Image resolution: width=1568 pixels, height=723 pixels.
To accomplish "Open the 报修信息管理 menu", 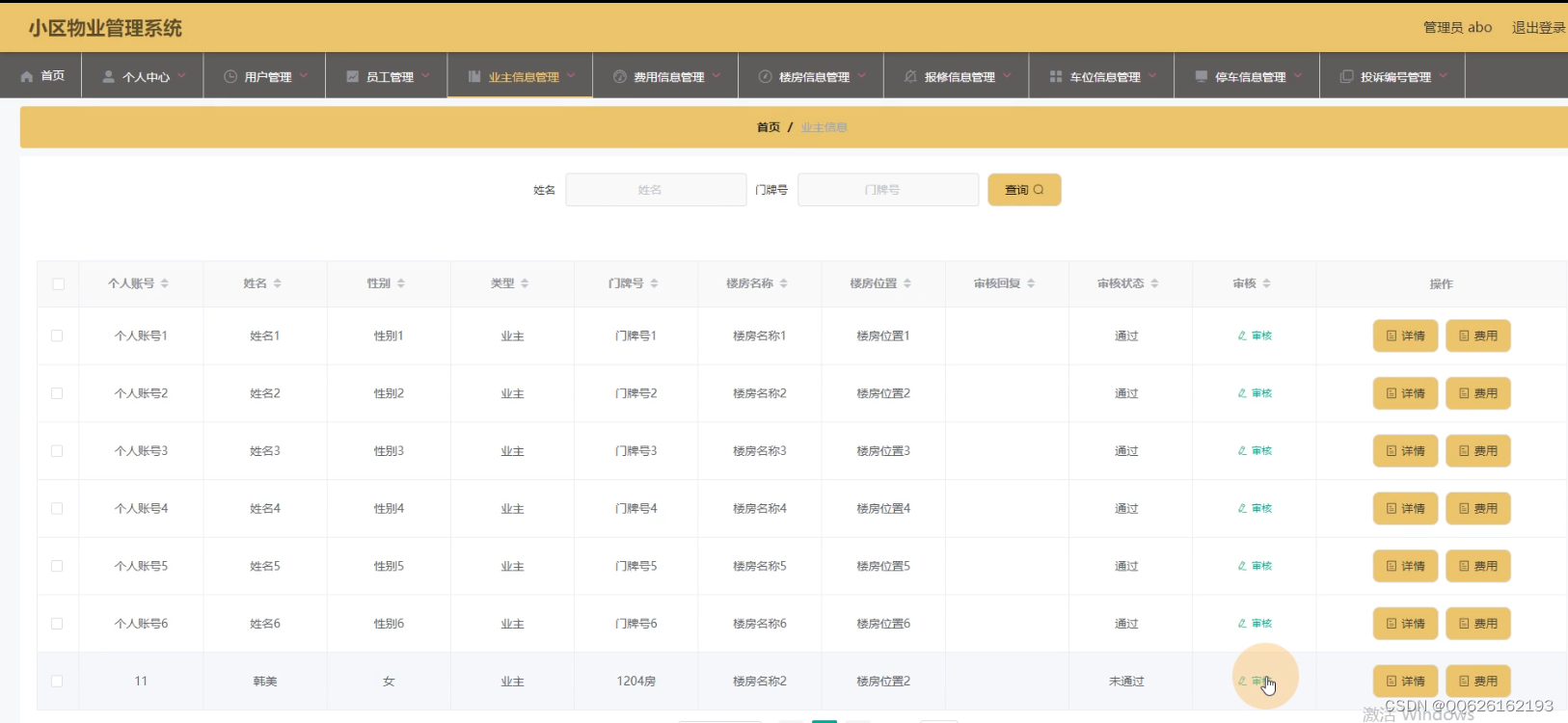I will [957, 76].
